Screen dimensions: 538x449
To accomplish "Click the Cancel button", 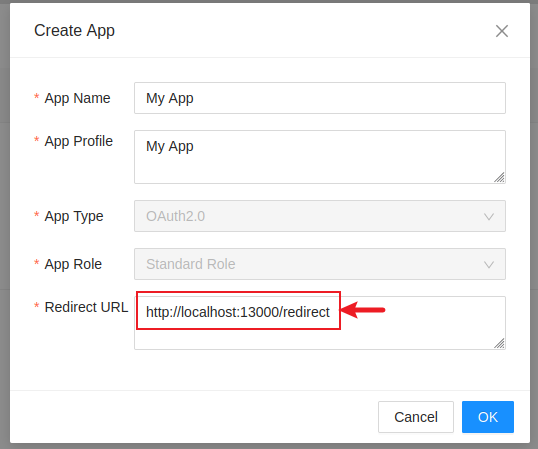I will coord(416,417).
